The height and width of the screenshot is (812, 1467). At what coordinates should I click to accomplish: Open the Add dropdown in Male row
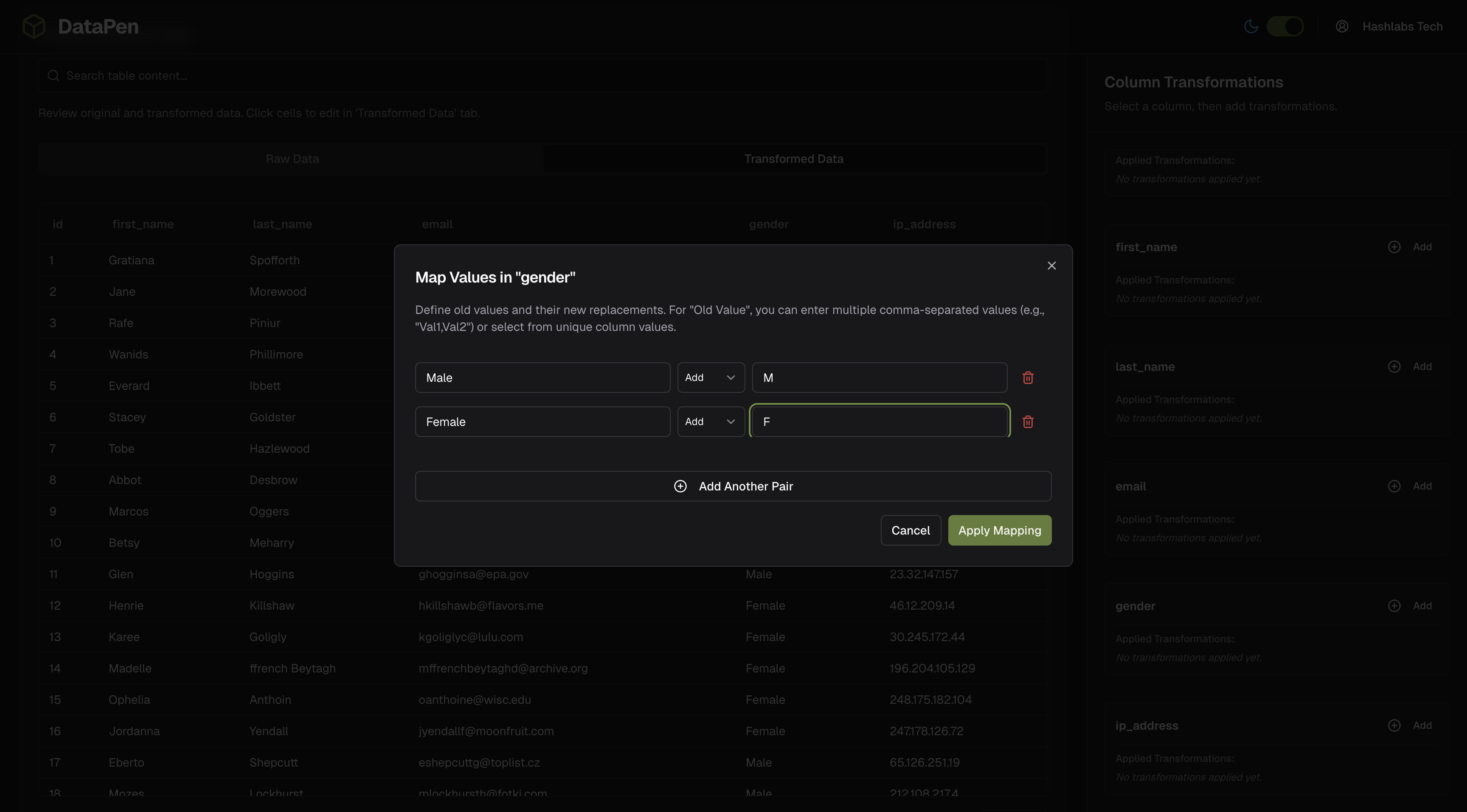click(x=711, y=378)
